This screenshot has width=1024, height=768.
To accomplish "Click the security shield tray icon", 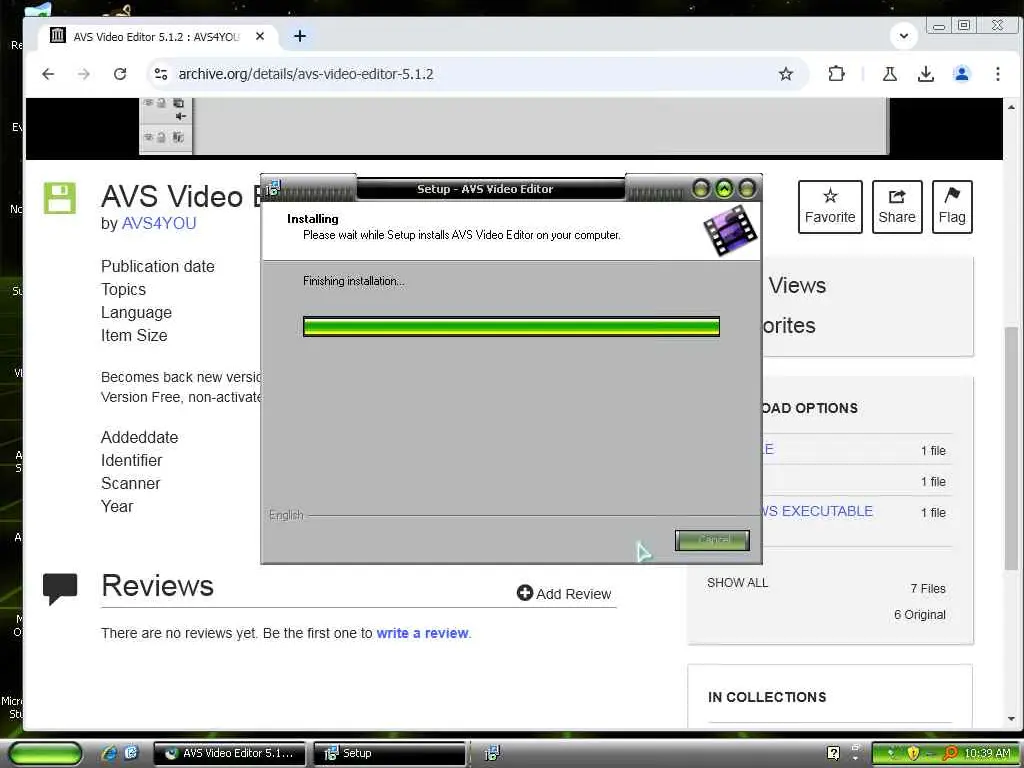I will (x=913, y=753).
